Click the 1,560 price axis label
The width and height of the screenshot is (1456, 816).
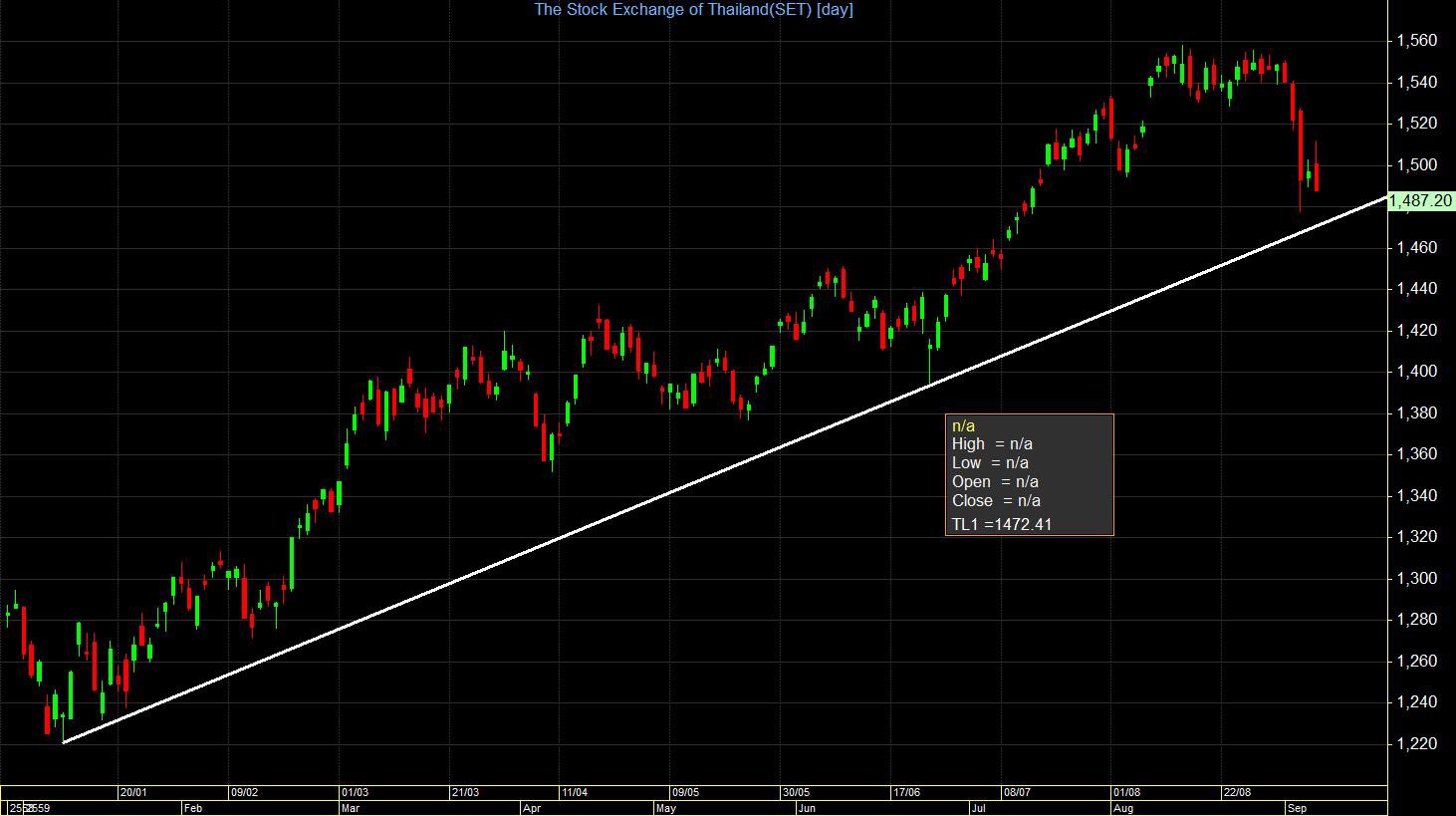click(1416, 41)
